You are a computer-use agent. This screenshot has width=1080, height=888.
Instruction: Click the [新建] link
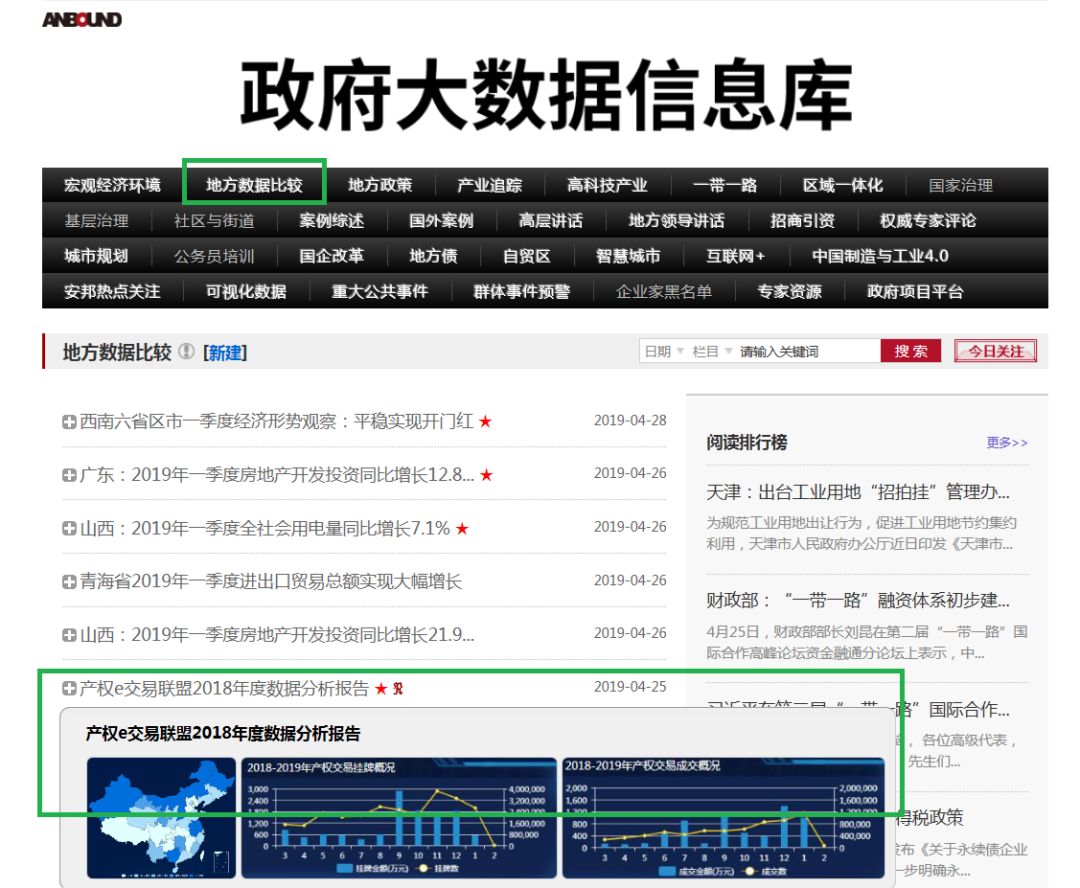pyautogui.click(x=225, y=353)
